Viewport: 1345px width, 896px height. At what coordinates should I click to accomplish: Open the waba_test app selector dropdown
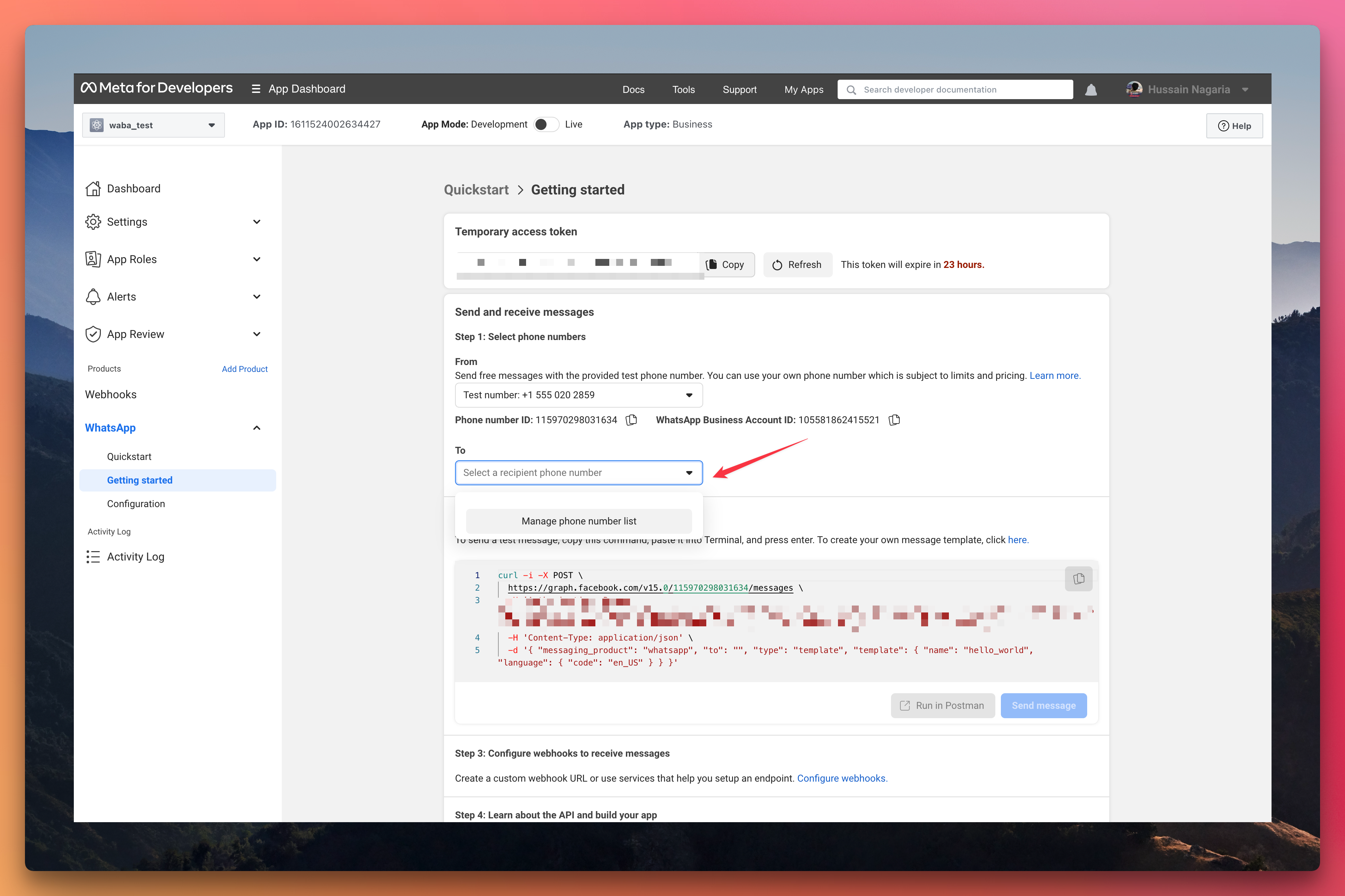(153, 125)
